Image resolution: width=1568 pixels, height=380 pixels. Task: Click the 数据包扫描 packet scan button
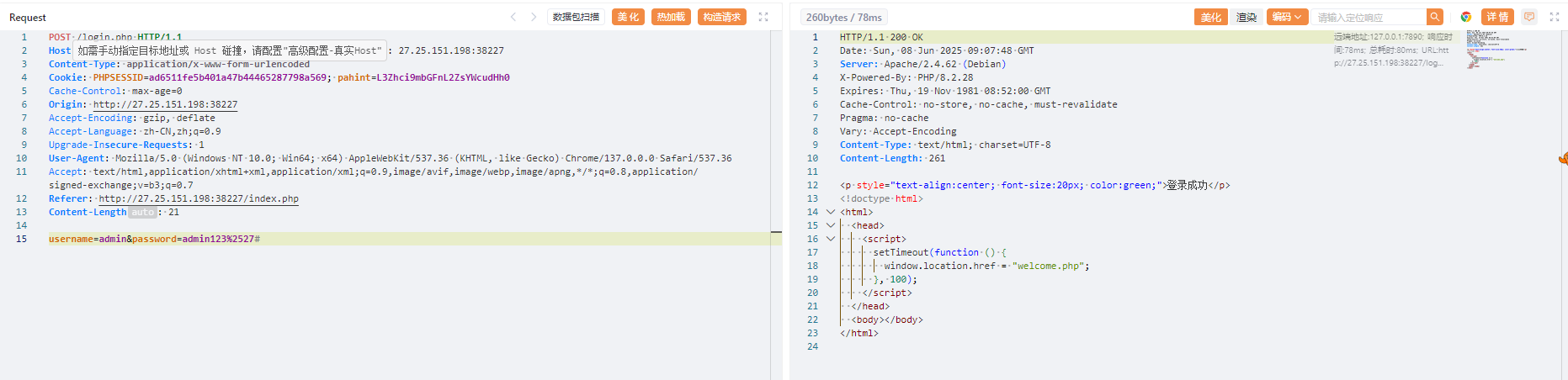point(576,17)
